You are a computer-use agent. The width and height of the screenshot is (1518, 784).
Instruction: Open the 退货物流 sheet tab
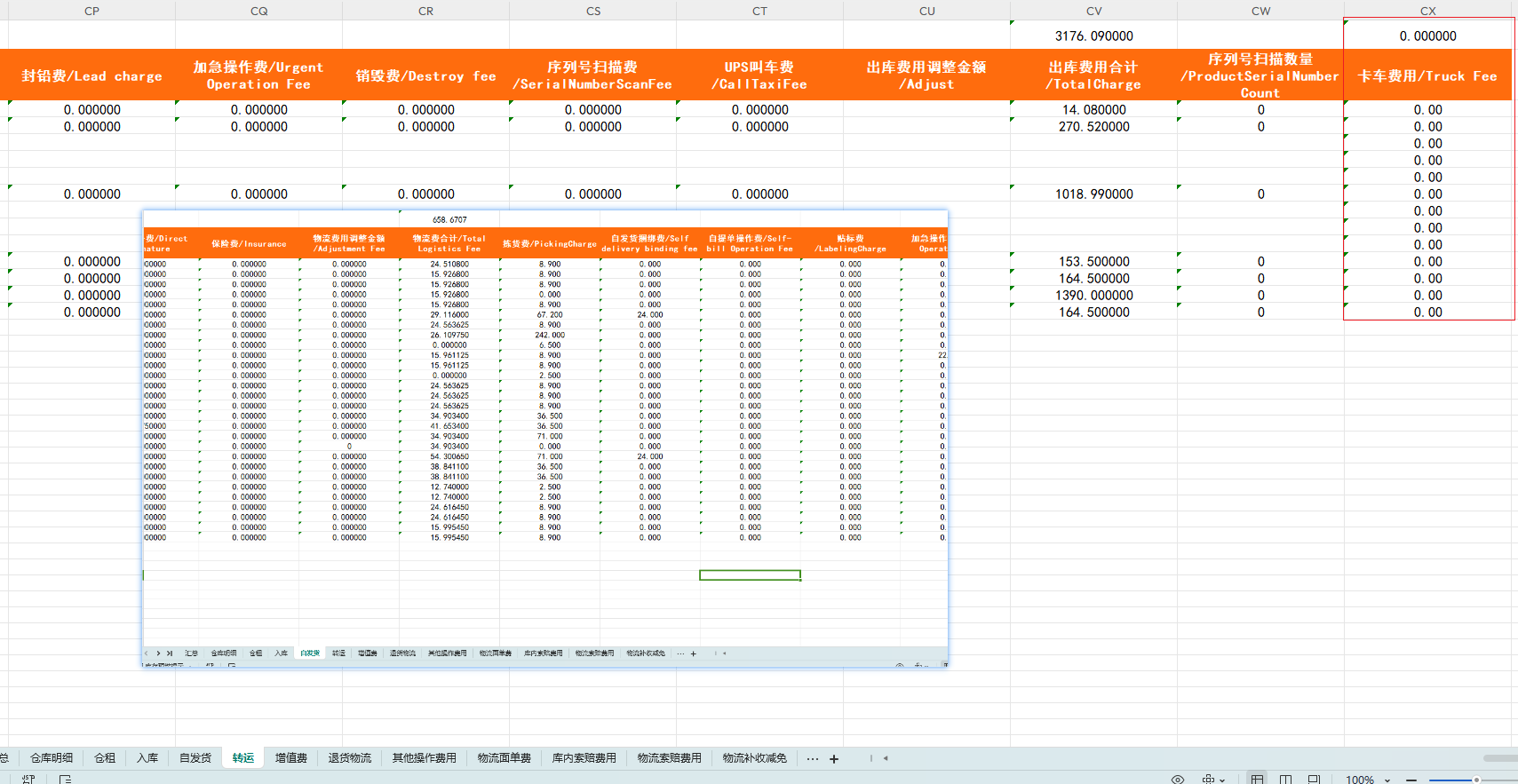coord(350,758)
